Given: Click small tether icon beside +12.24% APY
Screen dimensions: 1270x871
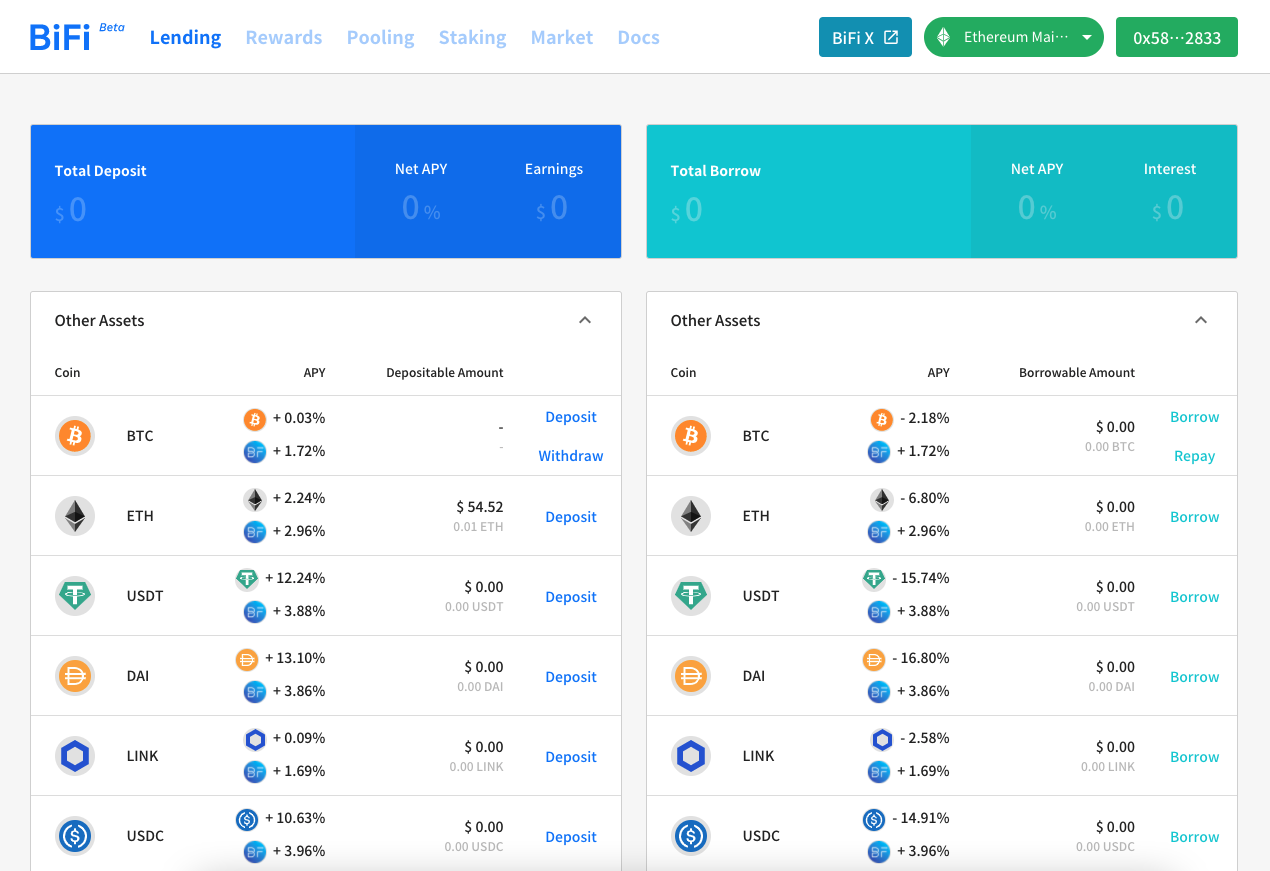Looking at the screenshot, I should click(247, 579).
